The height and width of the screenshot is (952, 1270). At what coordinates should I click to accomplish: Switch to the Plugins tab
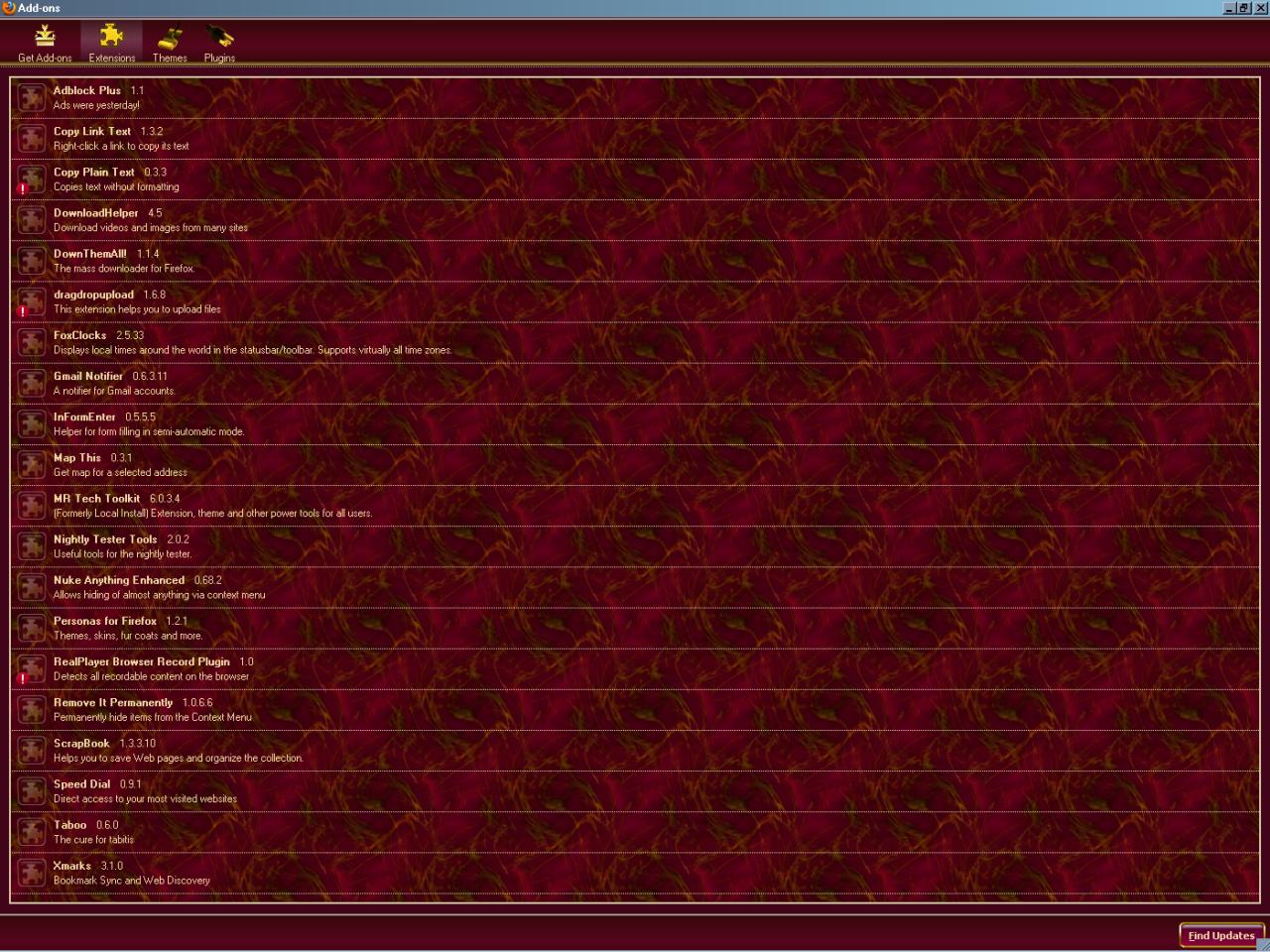click(x=219, y=45)
